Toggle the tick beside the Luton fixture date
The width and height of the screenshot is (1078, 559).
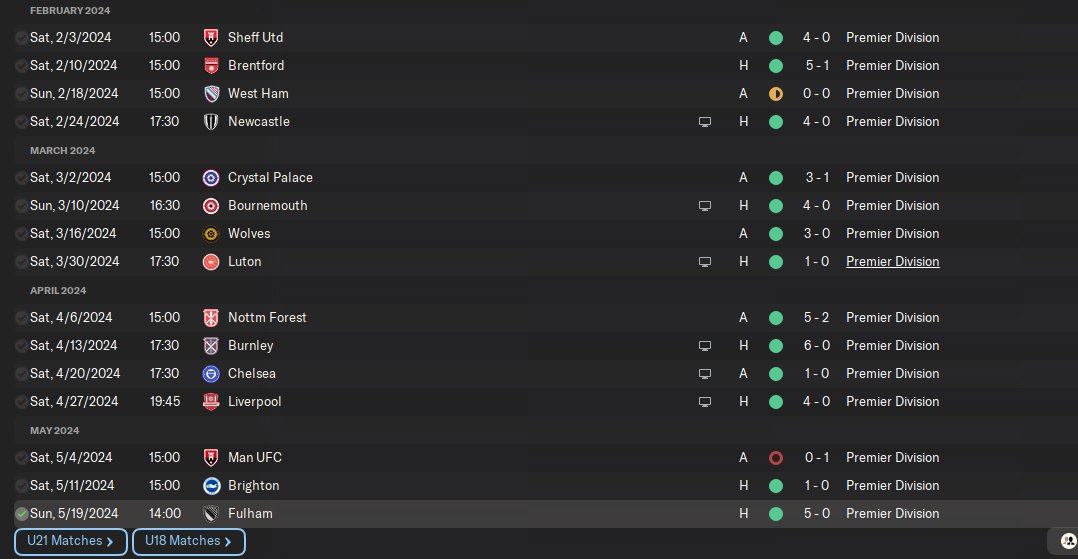click(21, 261)
